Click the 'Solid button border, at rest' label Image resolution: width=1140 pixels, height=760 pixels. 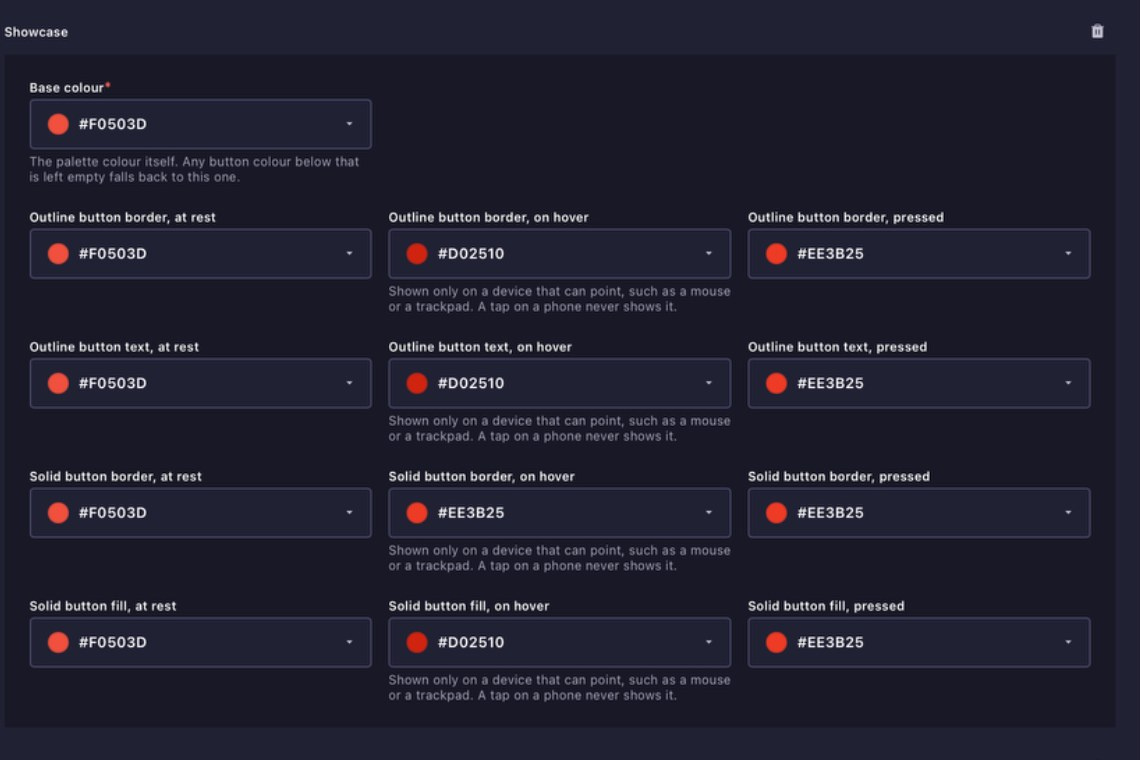click(x=116, y=476)
